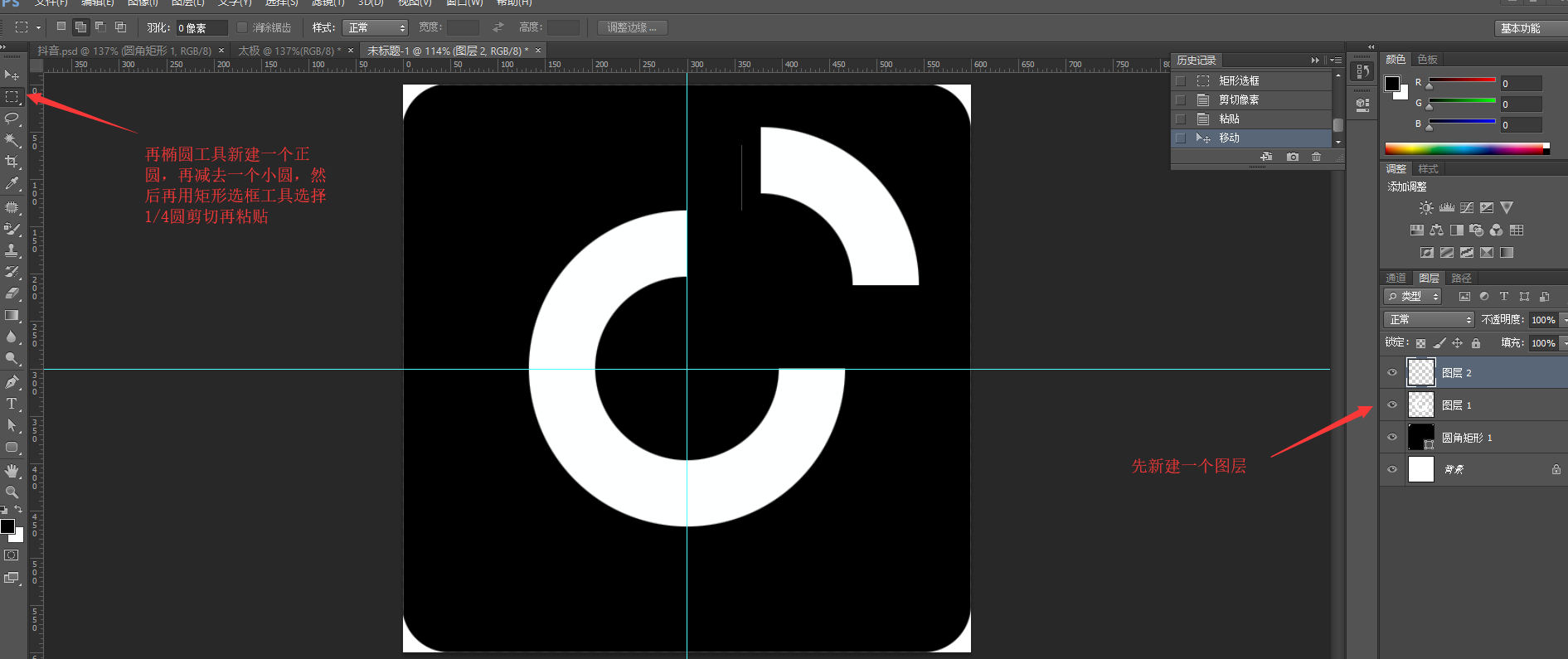Open marquee tool preset picker arrow
This screenshot has width=1568, height=659.
38,27
